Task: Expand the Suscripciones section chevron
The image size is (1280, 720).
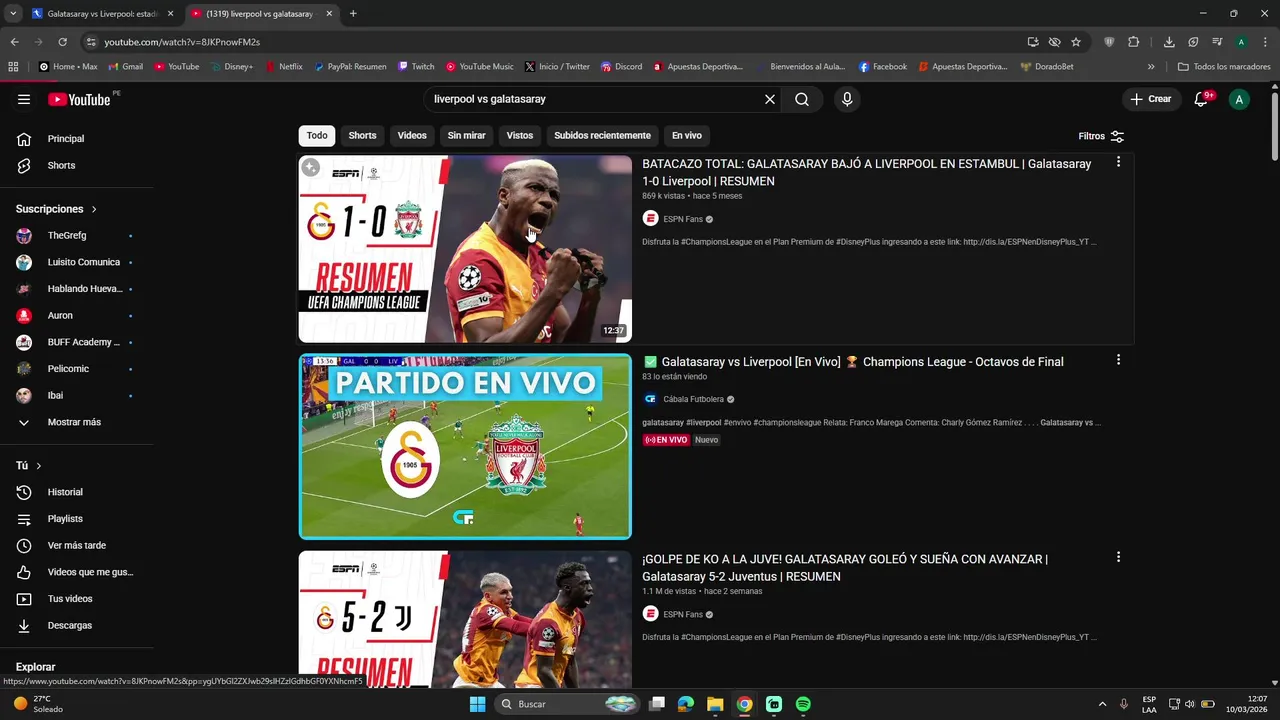Action: click(x=94, y=209)
